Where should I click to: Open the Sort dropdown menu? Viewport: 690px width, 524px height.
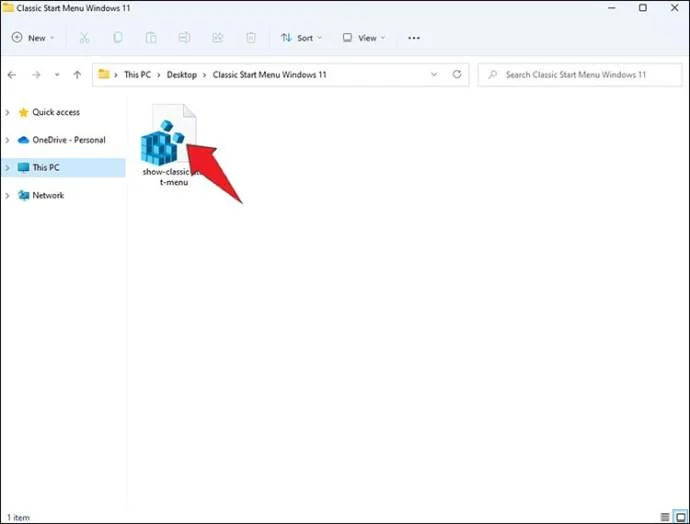tap(302, 38)
